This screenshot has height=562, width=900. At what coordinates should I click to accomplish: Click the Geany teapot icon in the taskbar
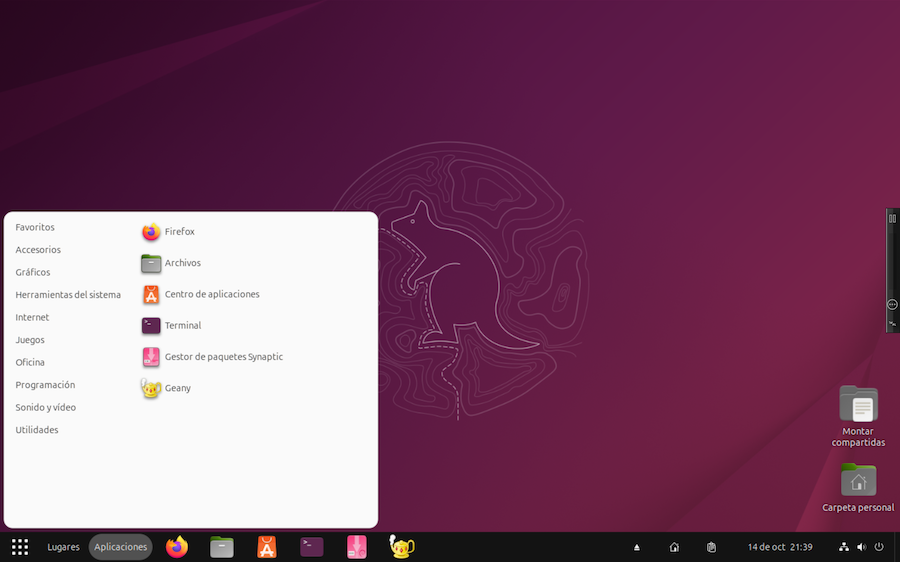402,547
